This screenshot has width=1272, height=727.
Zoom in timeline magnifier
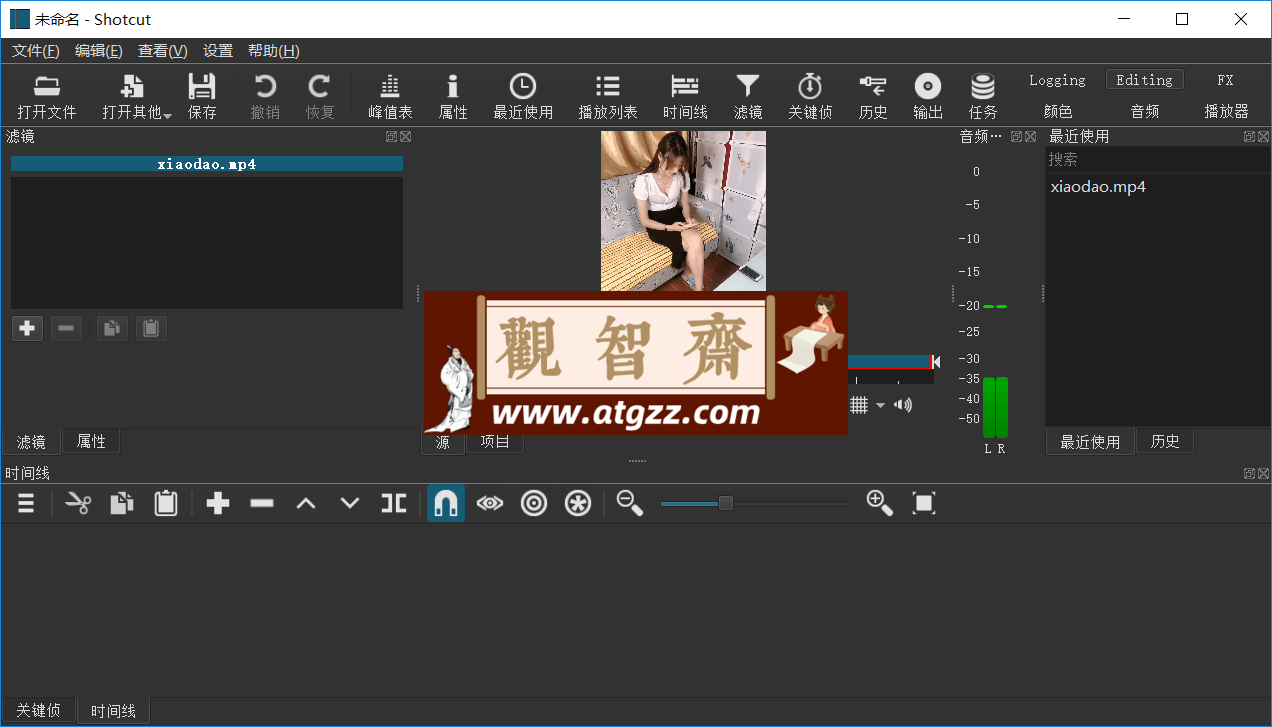[x=880, y=503]
